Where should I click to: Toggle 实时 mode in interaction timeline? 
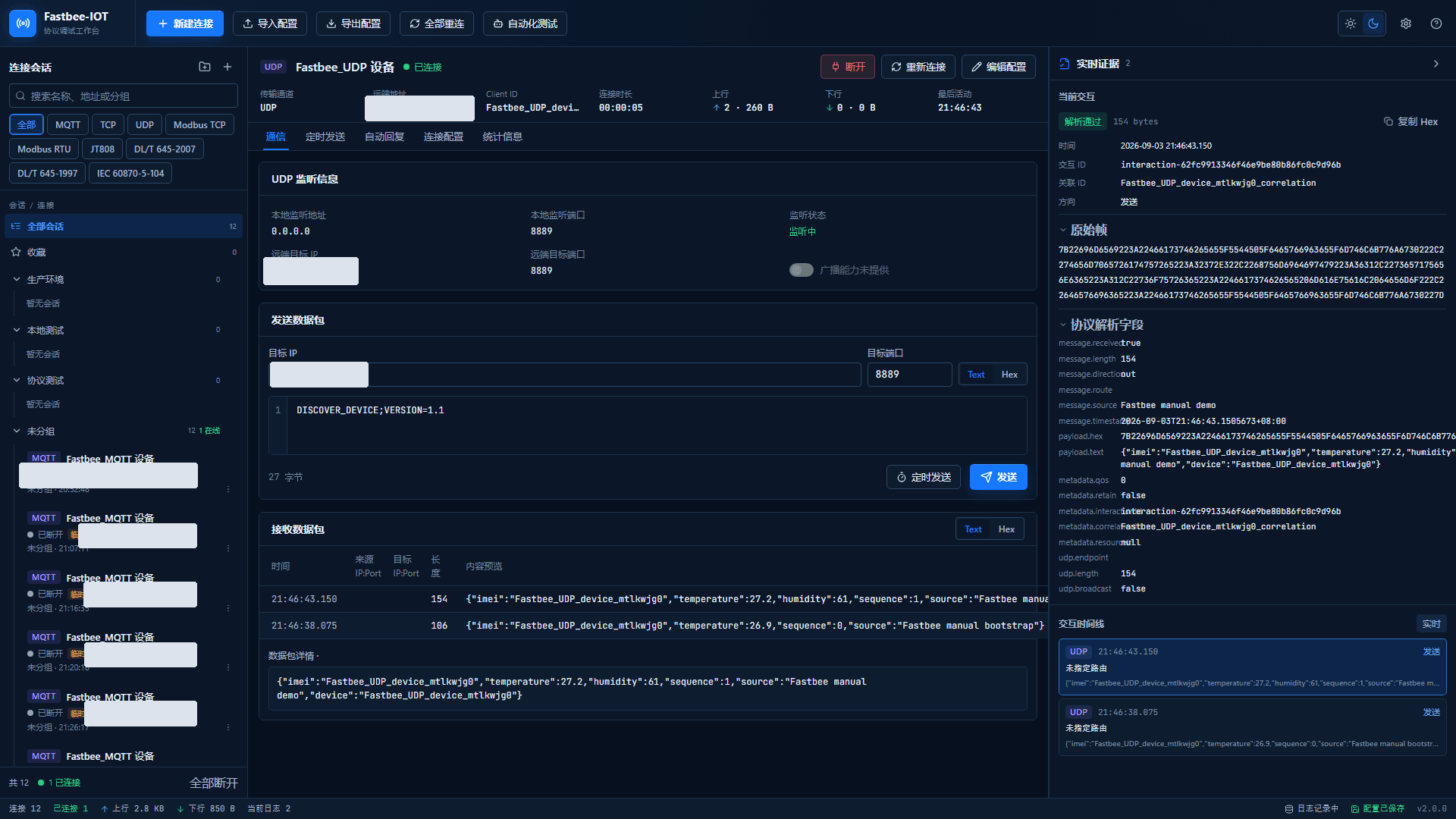pyautogui.click(x=1431, y=624)
